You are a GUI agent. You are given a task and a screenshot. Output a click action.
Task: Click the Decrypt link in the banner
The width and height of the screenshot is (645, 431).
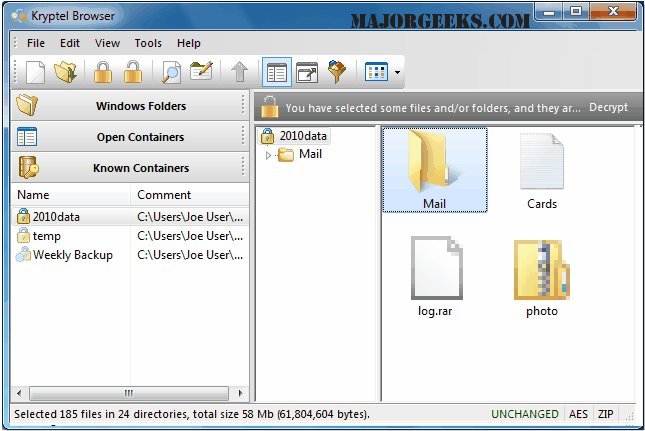tap(608, 107)
